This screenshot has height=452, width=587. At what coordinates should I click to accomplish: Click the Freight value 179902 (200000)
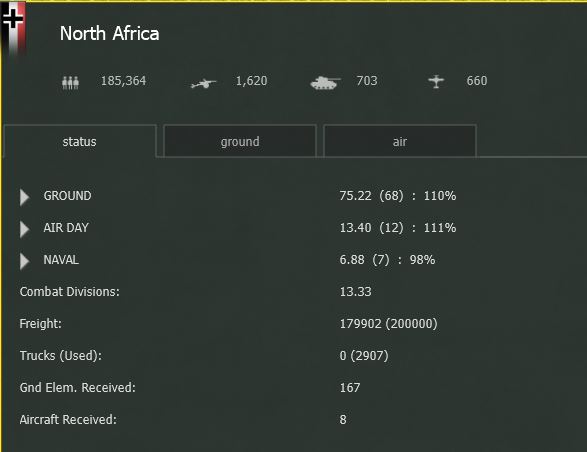click(x=389, y=324)
